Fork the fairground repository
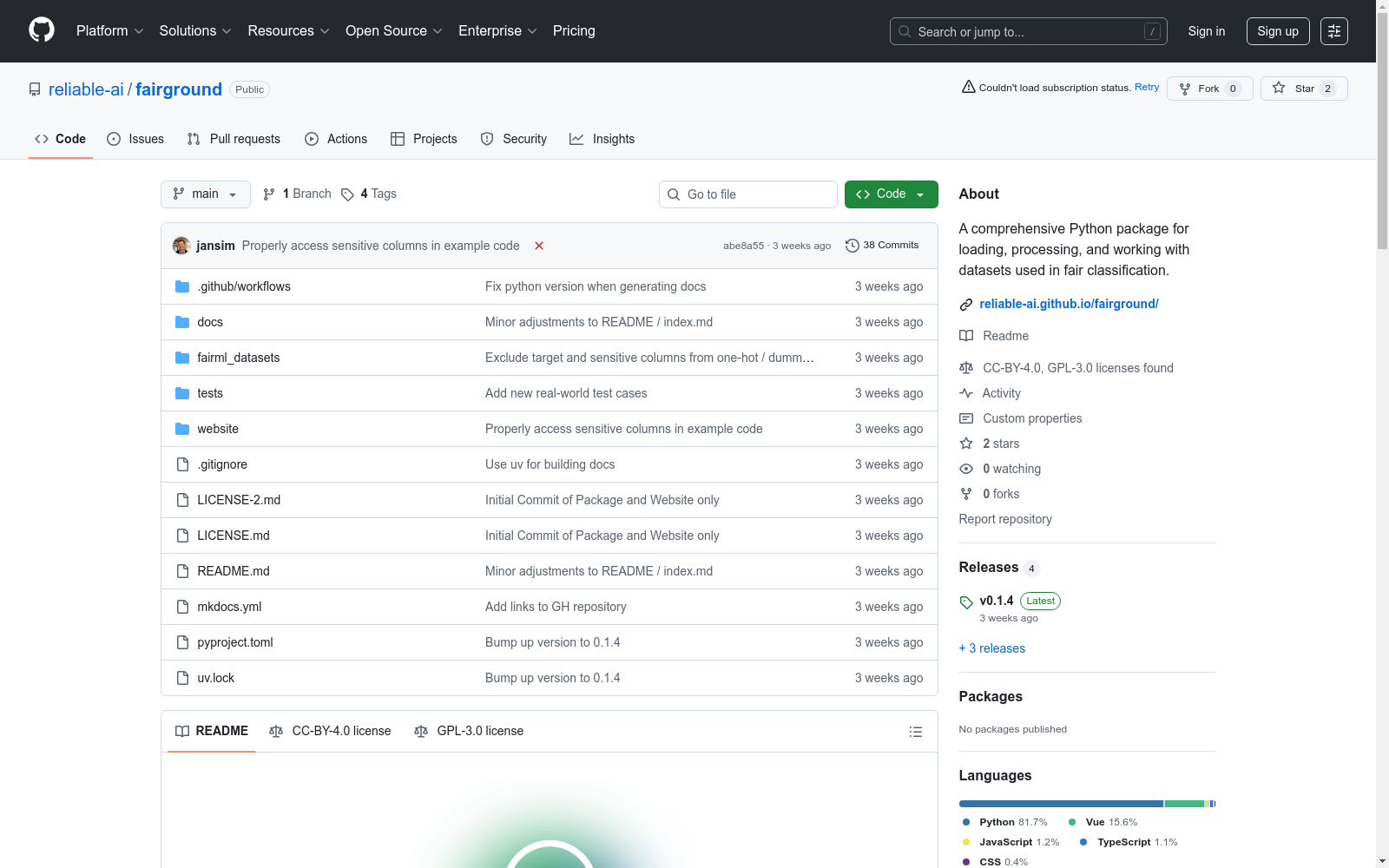 point(1210,89)
